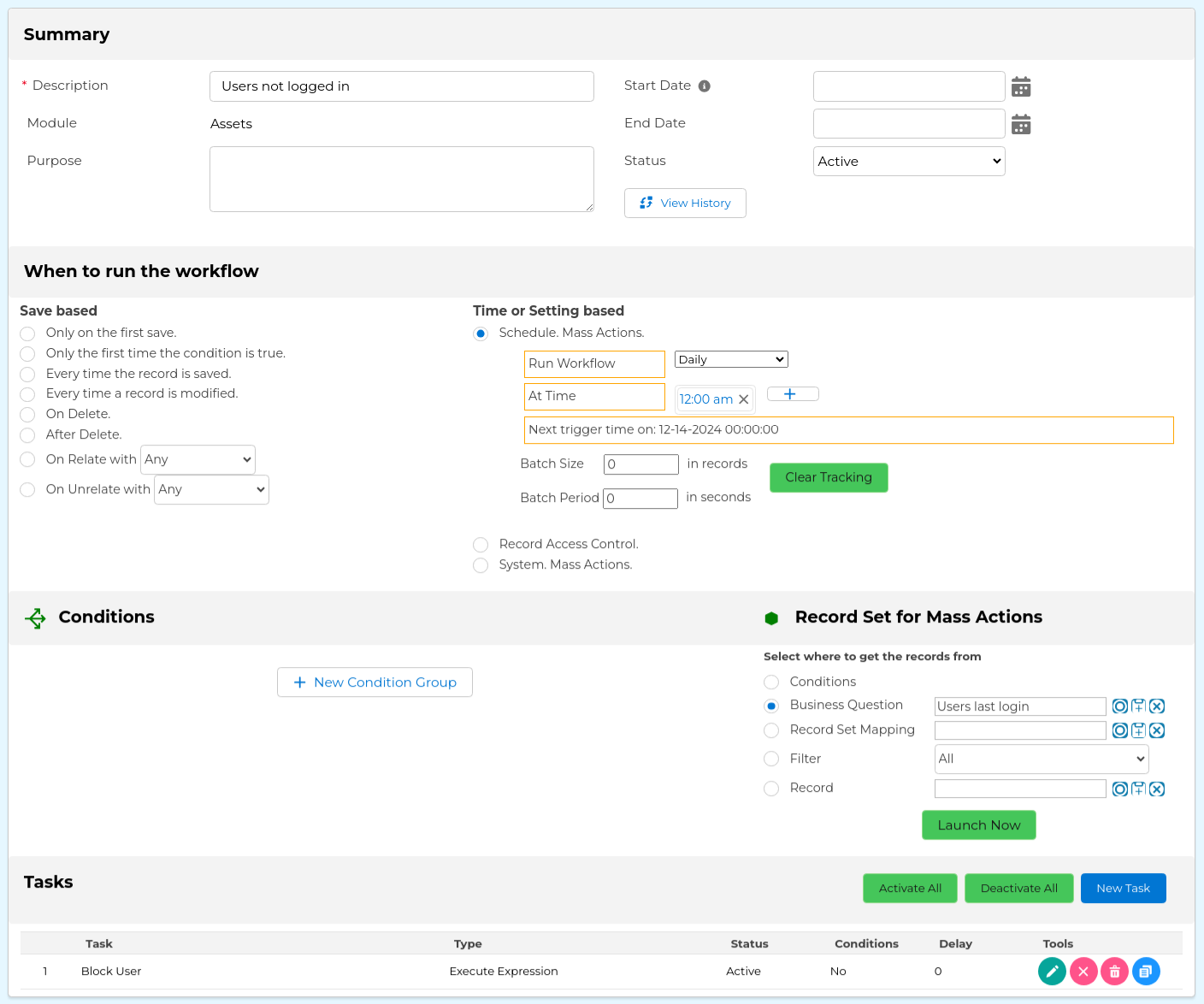The width and height of the screenshot is (1204, 1004).
Task: Open the Filter dropdown showing All
Action: pos(1042,759)
